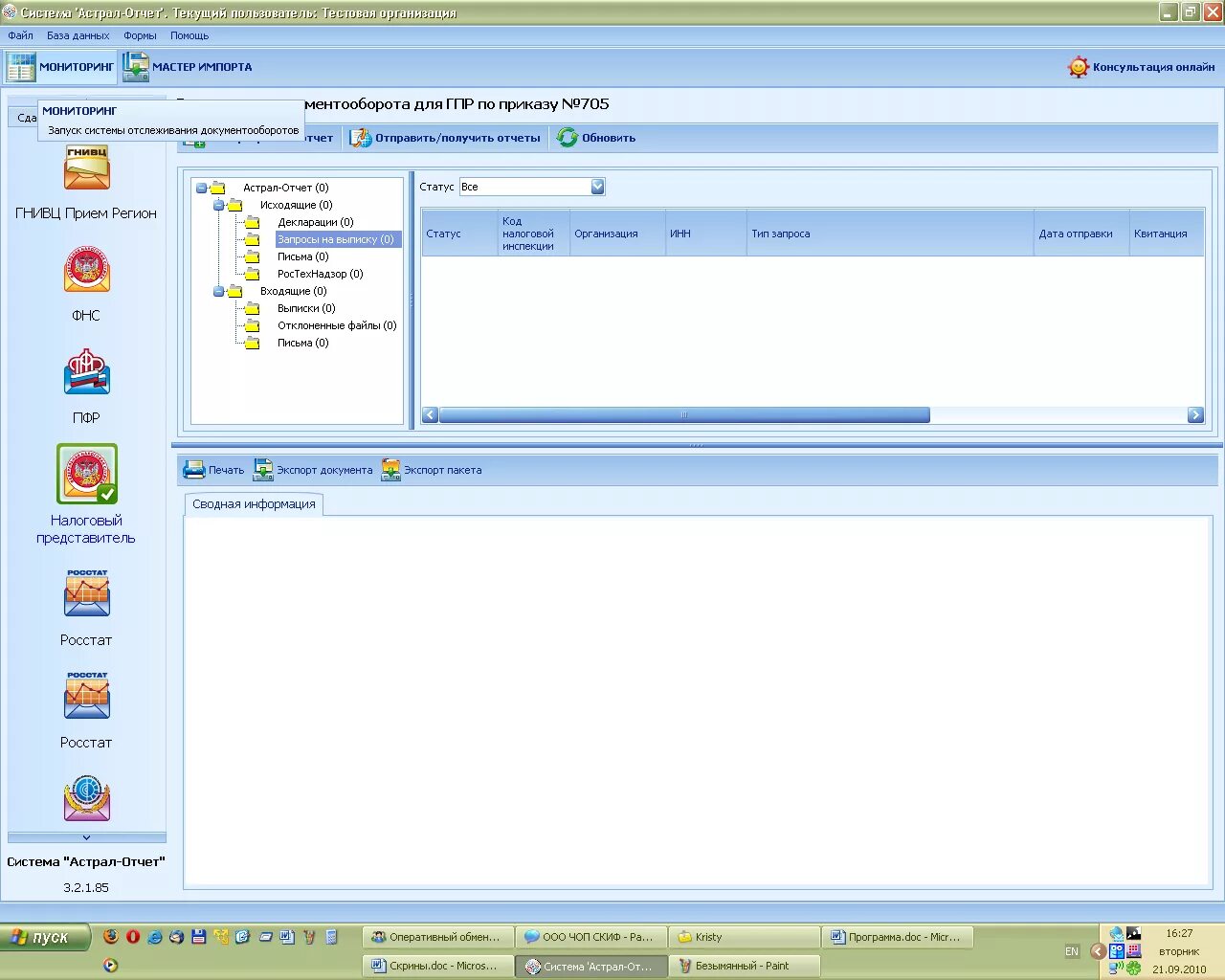Screen dimensions: 1225x980
Task: Sort by ИНН column header
Action: point(706,234)
